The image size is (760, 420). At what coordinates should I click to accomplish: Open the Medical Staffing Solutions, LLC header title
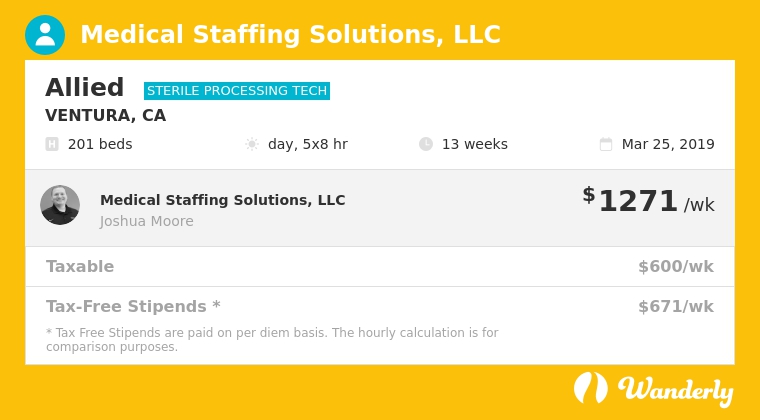[x=290, y=35]
